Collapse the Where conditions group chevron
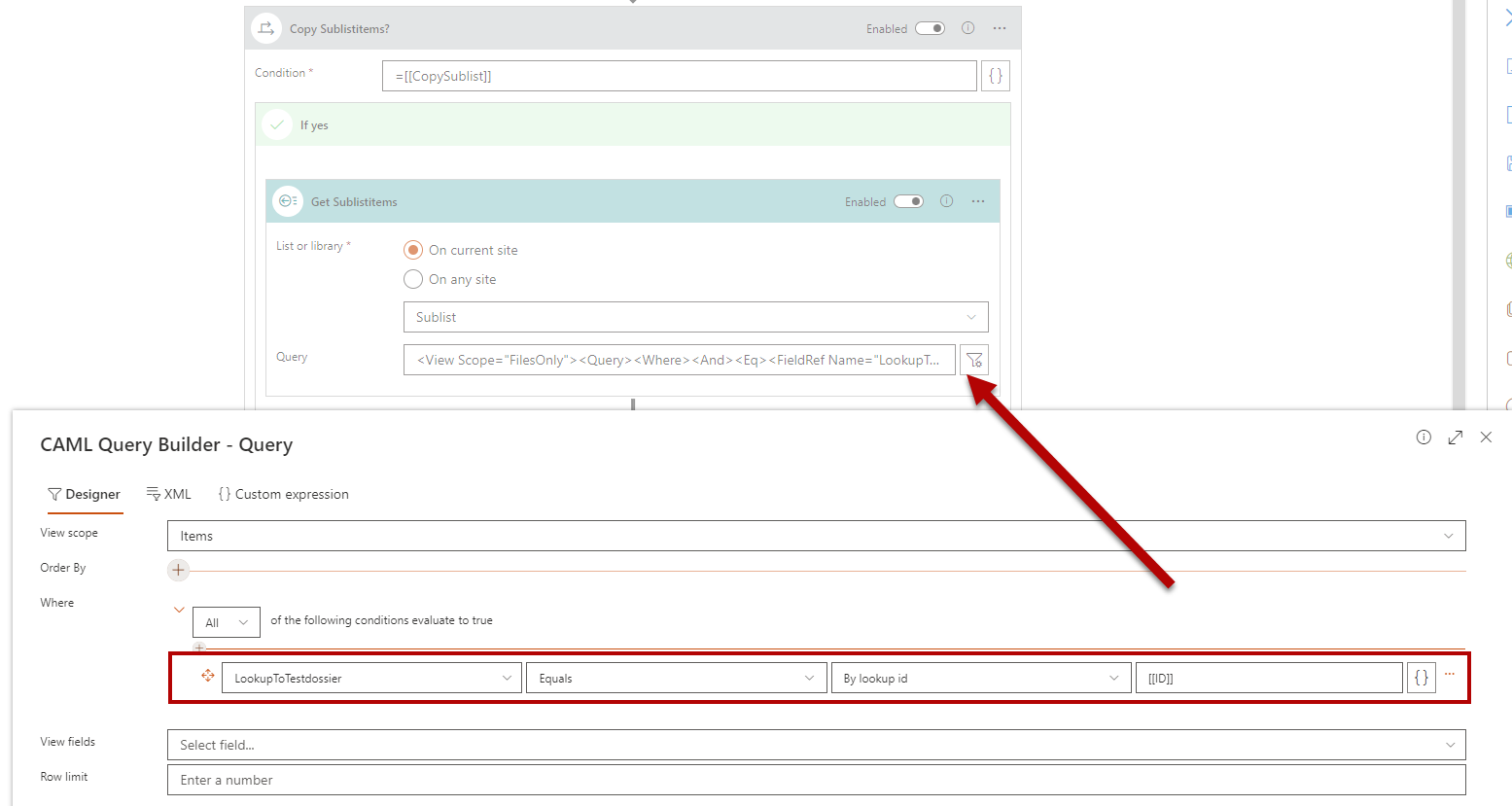The image size is (1512, 806). click(x=179, y=610)
